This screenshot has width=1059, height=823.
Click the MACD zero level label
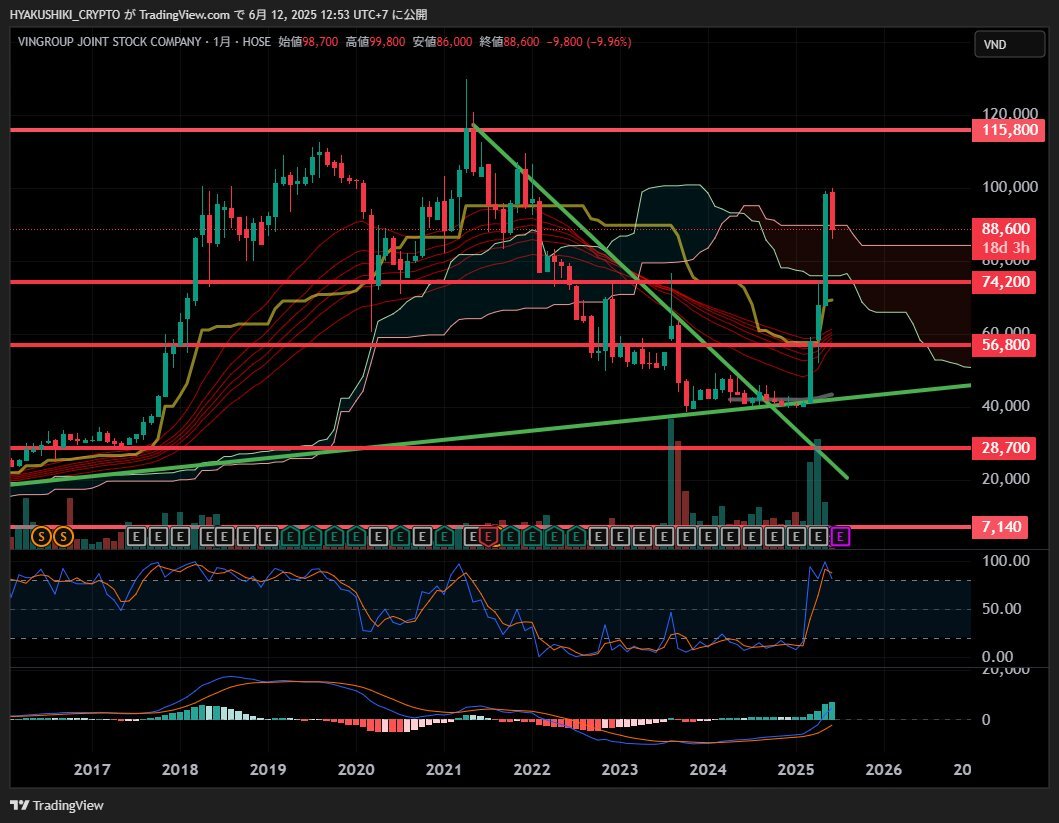[986, 720]
